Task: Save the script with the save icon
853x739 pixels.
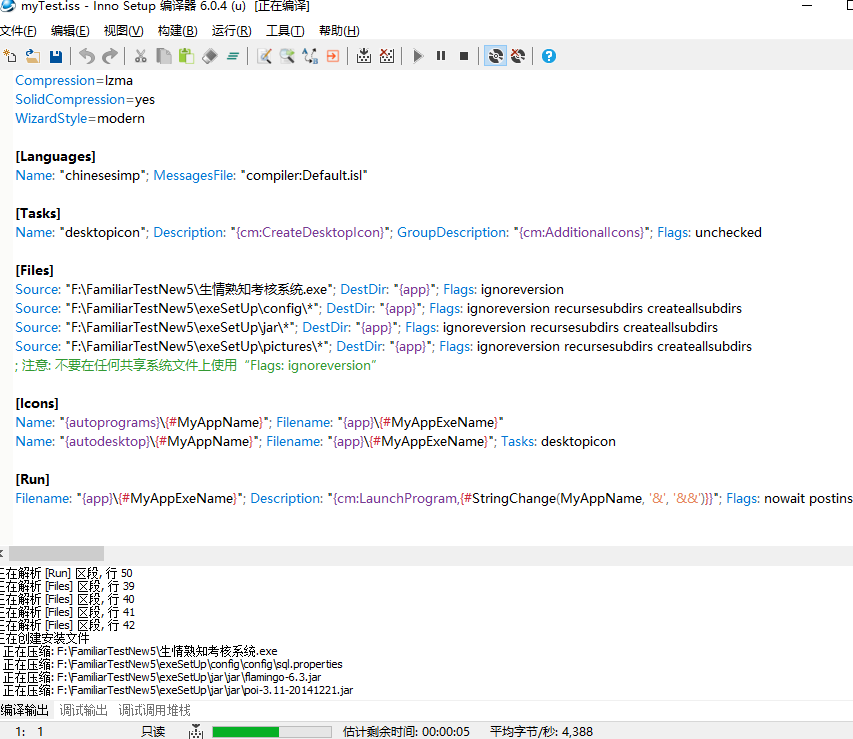Action: coord(56,56)
